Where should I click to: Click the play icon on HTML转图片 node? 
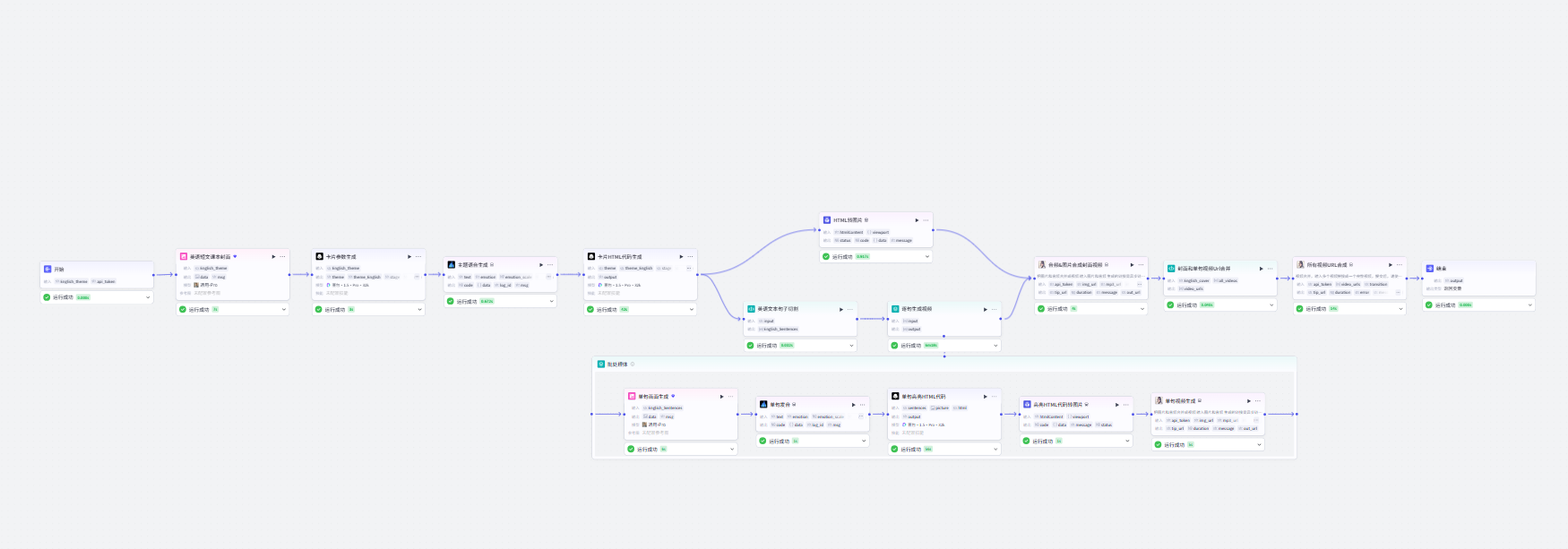[x=917, y=220]
